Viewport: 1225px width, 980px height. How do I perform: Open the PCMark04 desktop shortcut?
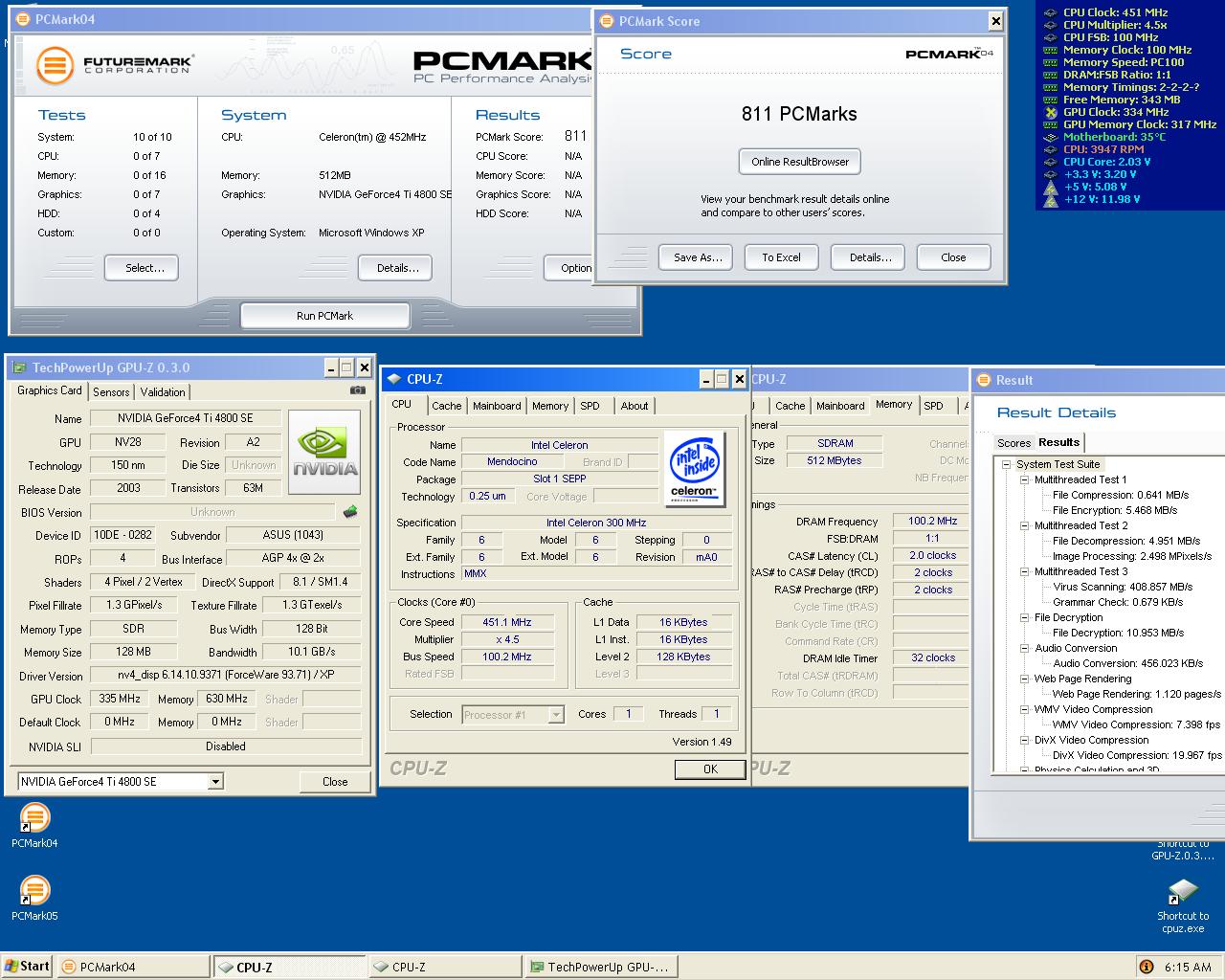(x=34, y=826)
